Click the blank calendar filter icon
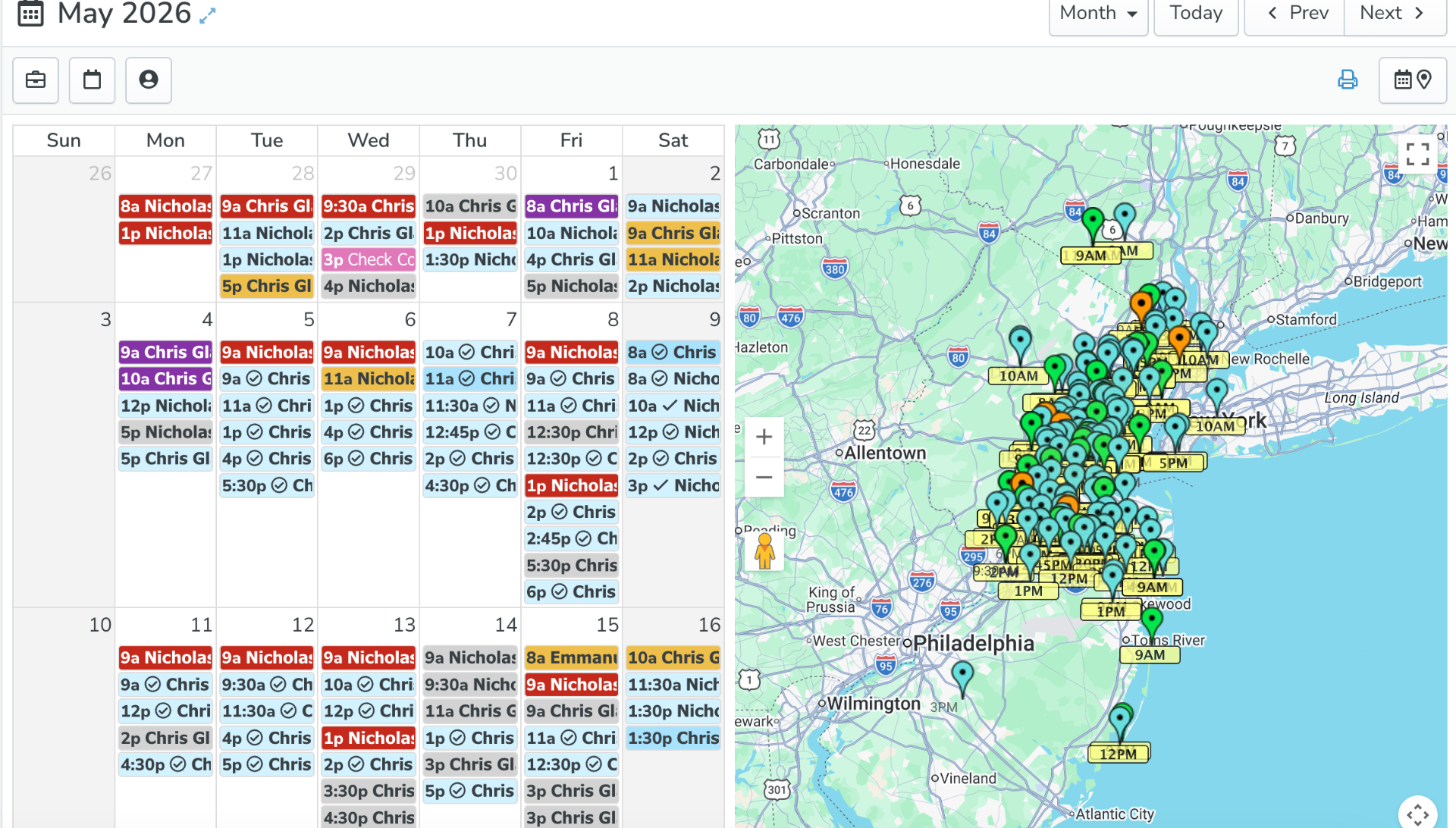 [x=92, y=80]
